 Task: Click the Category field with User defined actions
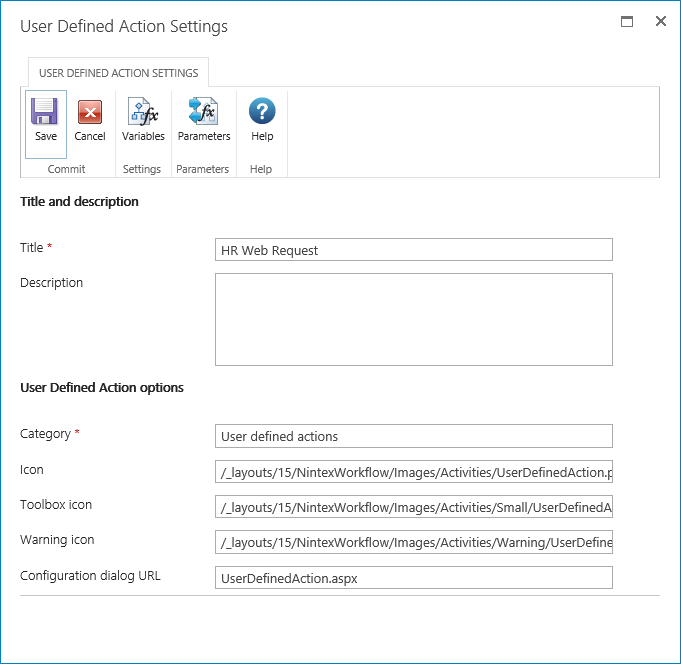(413, 436)
